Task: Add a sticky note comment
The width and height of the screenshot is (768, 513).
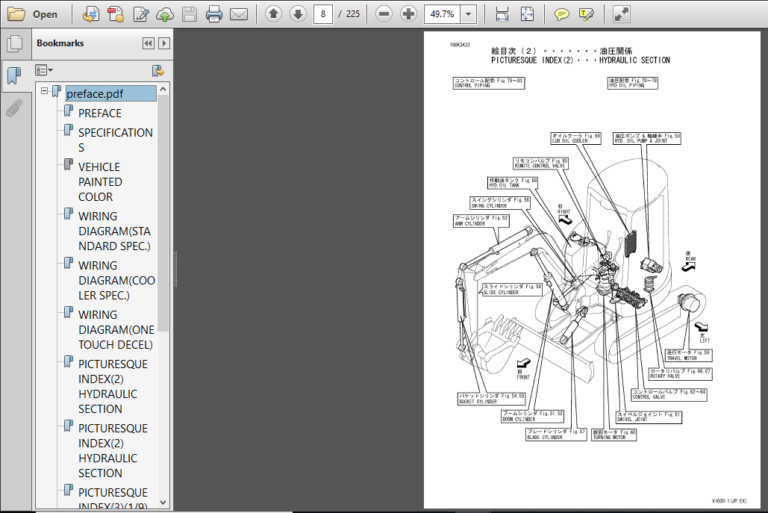Action: click(x=561, y=14)
